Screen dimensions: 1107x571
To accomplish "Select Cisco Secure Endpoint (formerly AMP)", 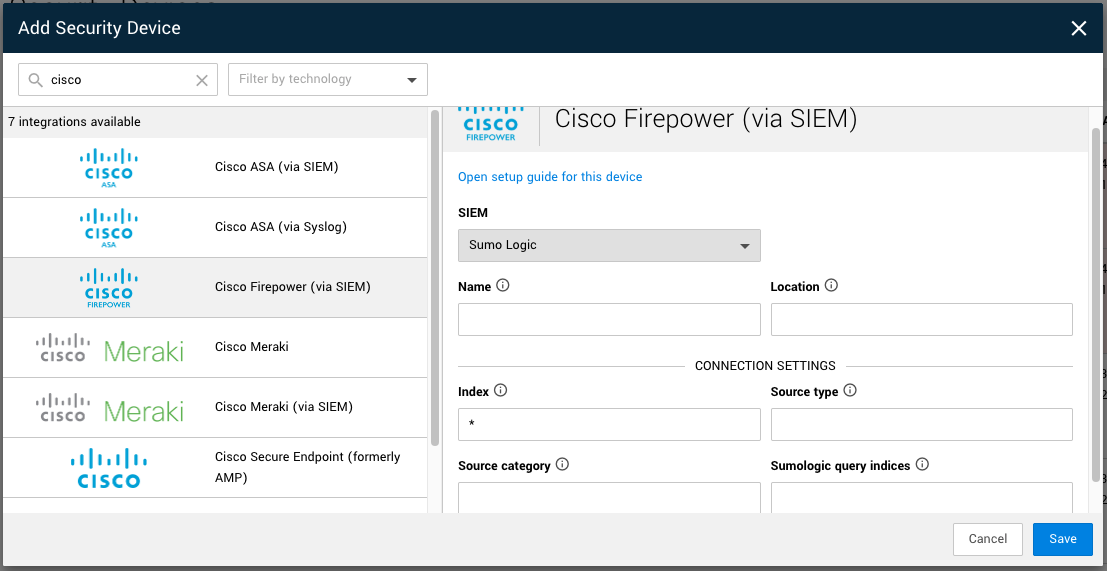I will [x=215, y=468].
